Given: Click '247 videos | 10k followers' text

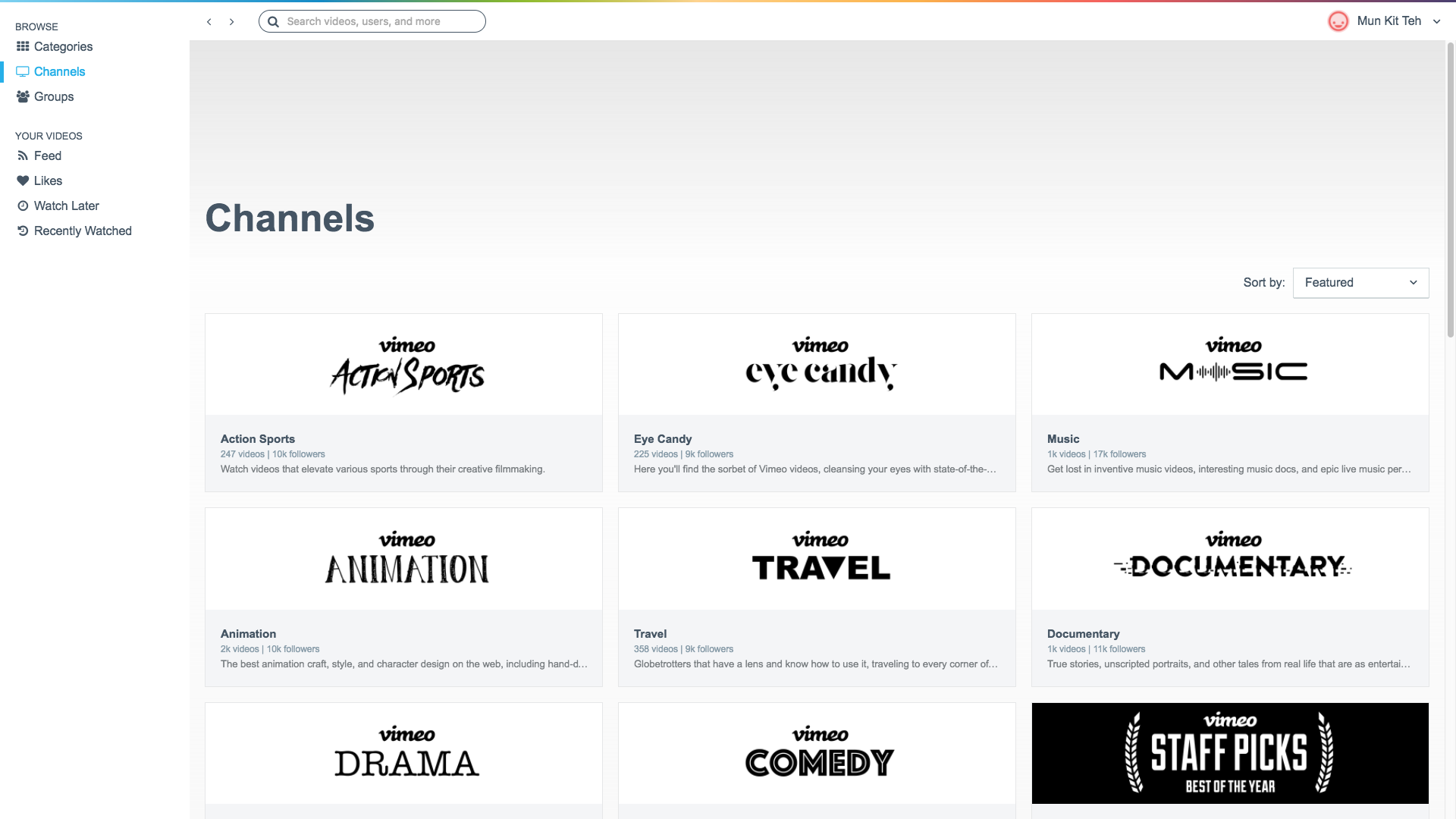Looking at the screenshot, I should [x=272, y=454].
